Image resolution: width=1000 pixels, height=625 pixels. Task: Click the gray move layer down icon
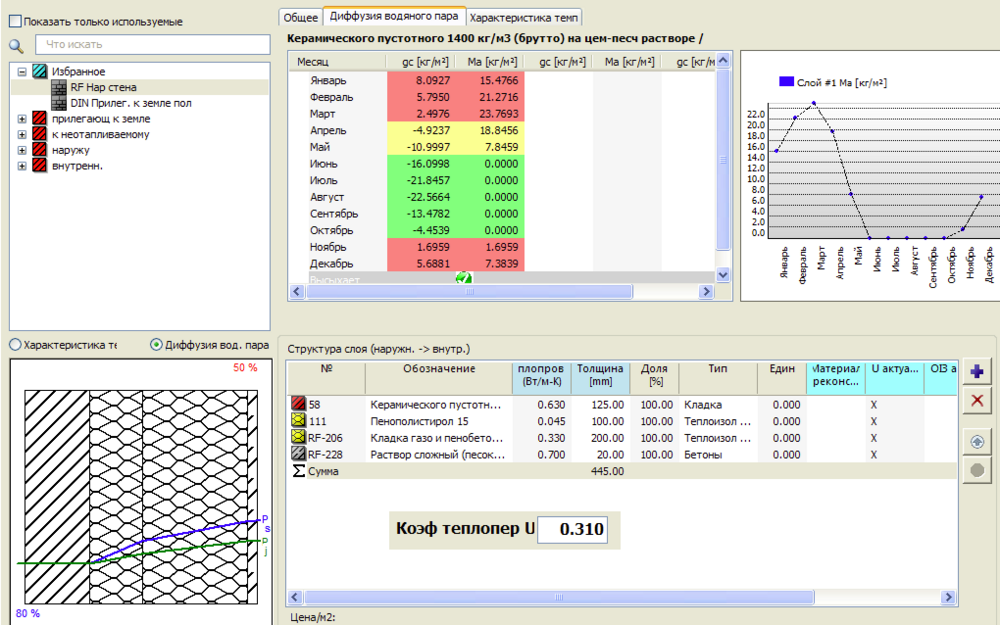click(977, 471)
